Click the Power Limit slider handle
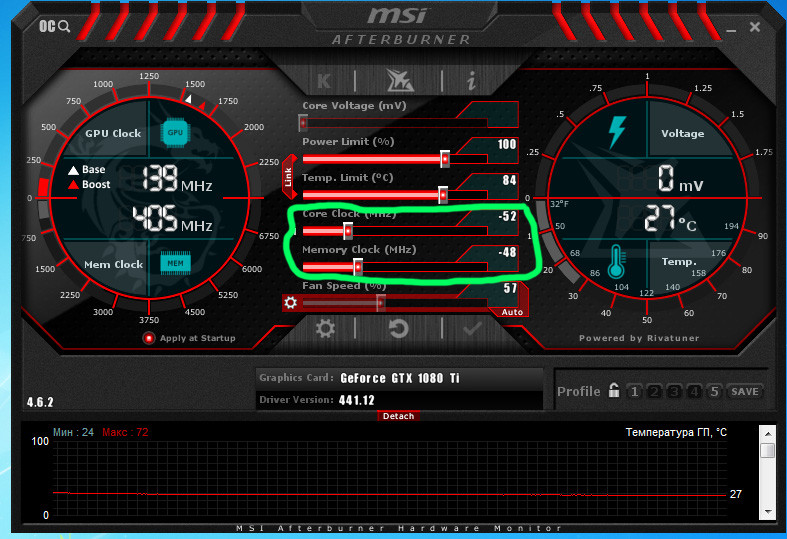Viewport: 787px width, 539px height. point(445,159)
